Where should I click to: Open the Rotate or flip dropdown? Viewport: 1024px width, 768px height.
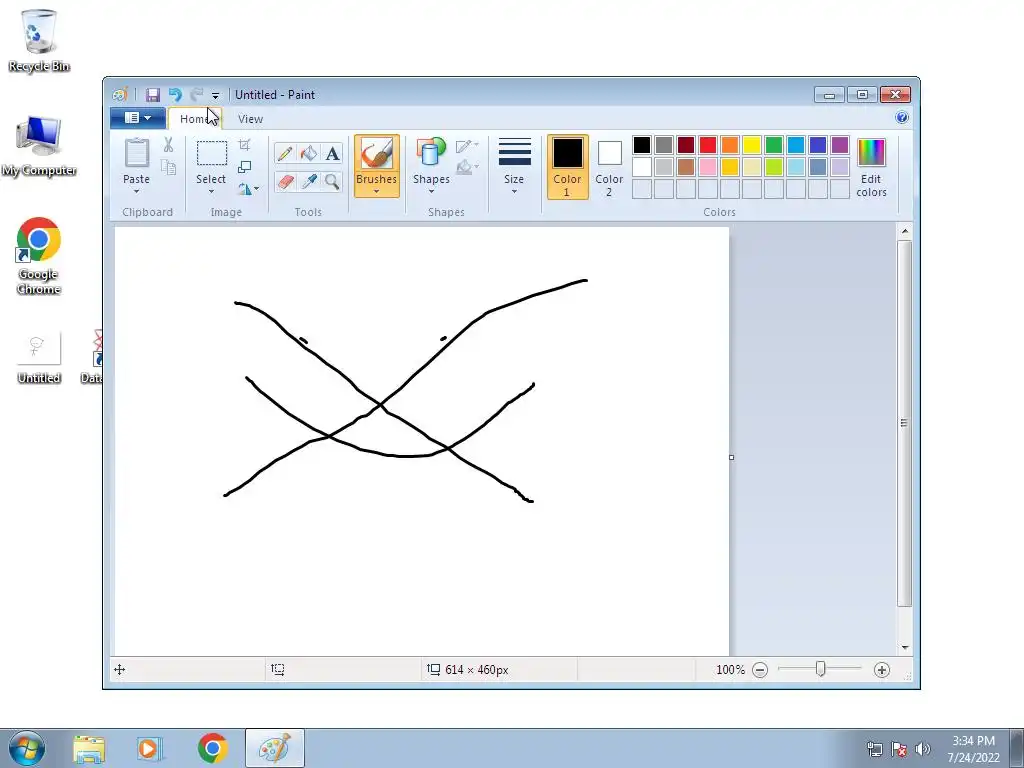point(248,189)
